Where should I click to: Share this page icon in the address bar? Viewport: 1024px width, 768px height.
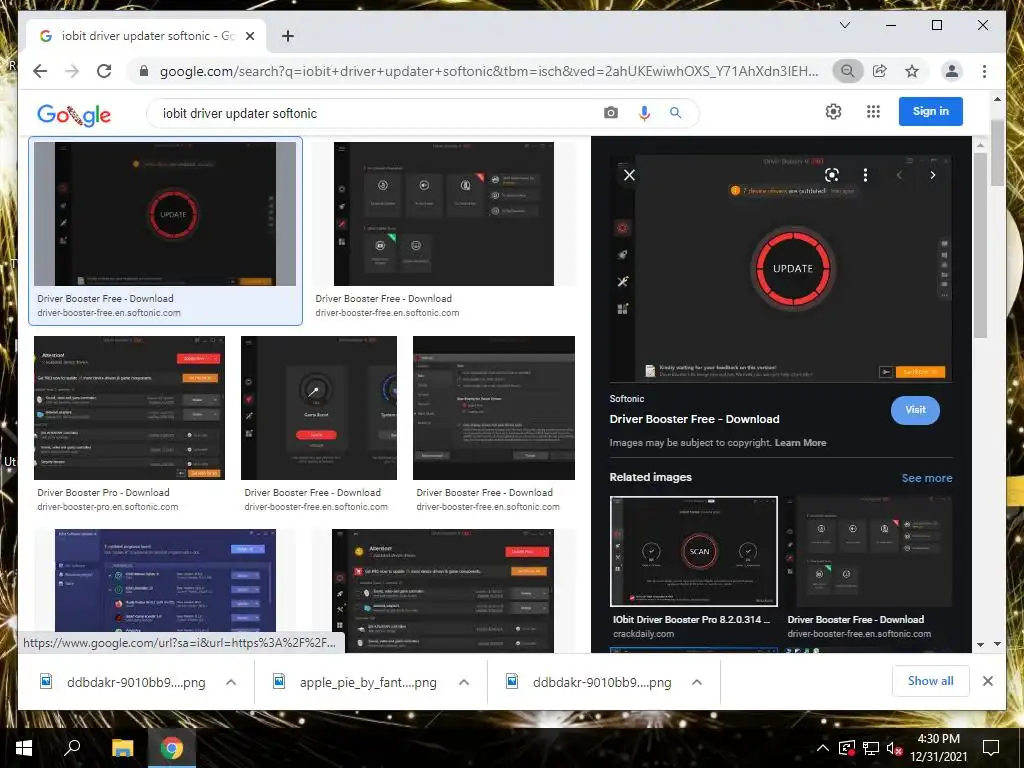[880, 71]
